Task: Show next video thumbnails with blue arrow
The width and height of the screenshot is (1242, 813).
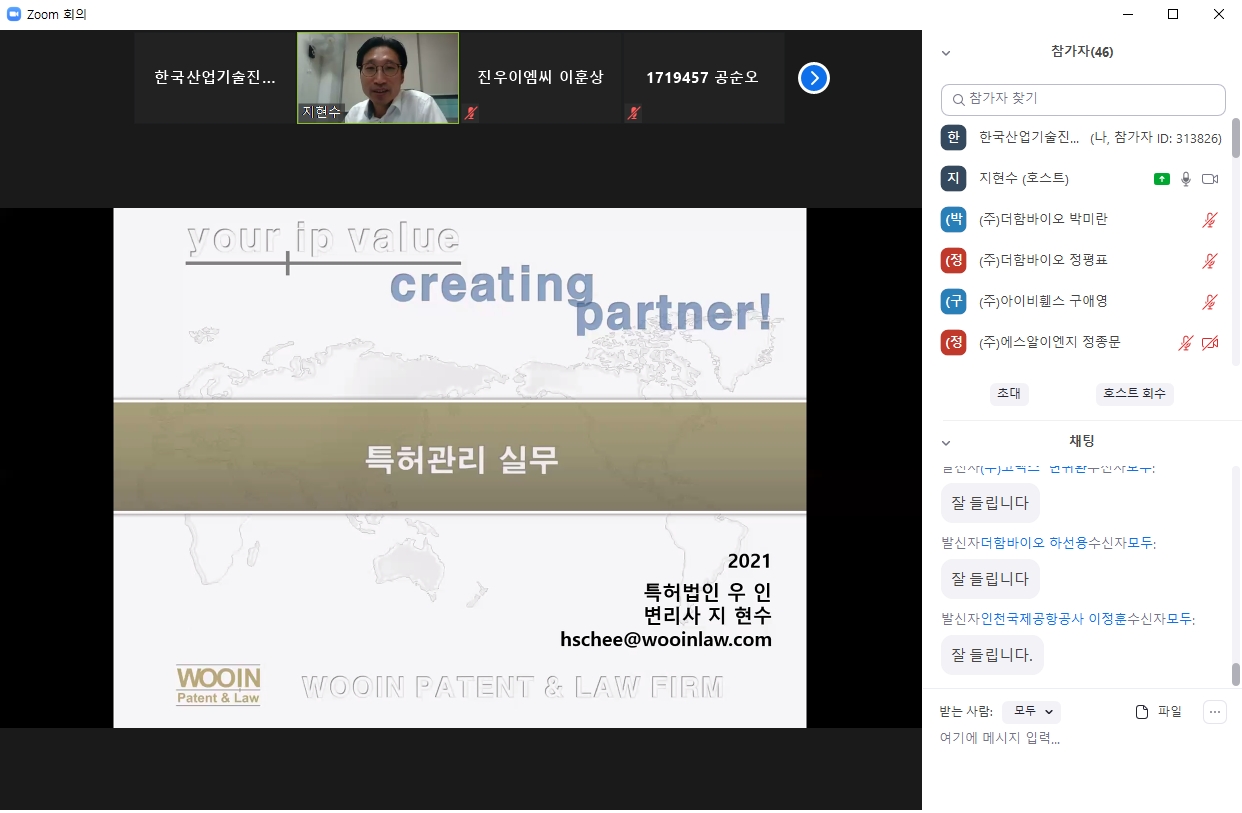Action: pos(814,77)
